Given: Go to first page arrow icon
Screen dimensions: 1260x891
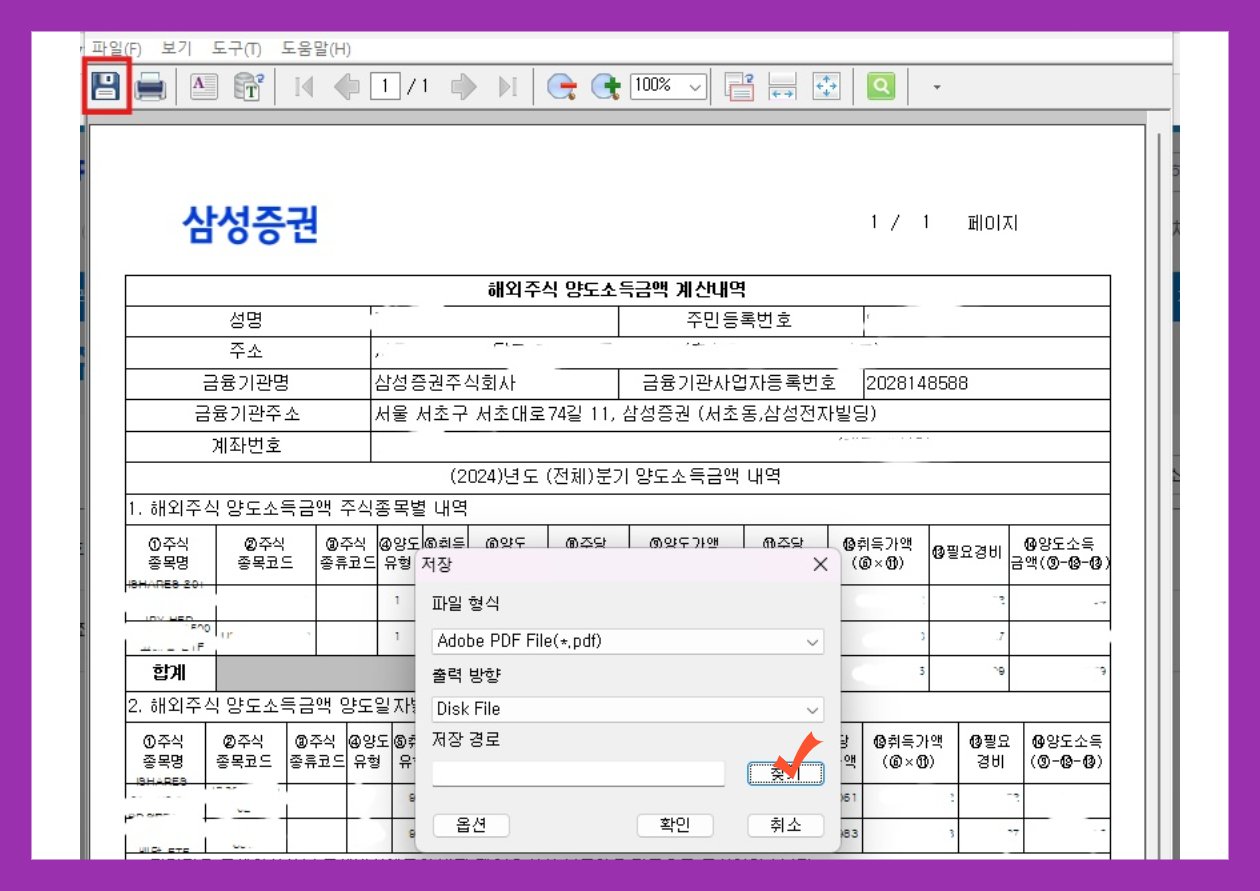Looking at the screenshot, I should click(305, 87).
